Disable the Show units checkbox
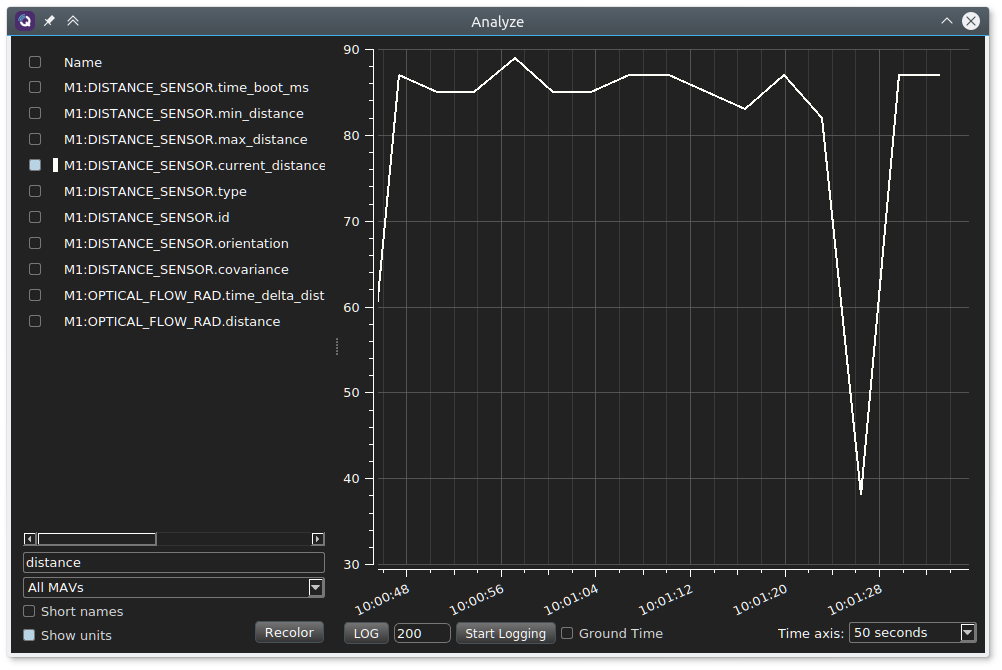The height and width of the screenshot is (670, 1002). click(29, 635)
